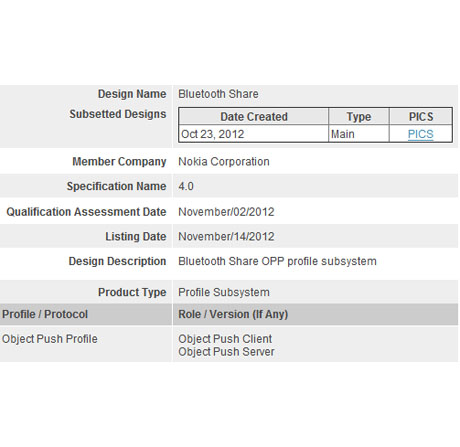The width and height of the screenshot is (460, 447).
Task: Click the Object Push Server role
Action: [226, 352]
